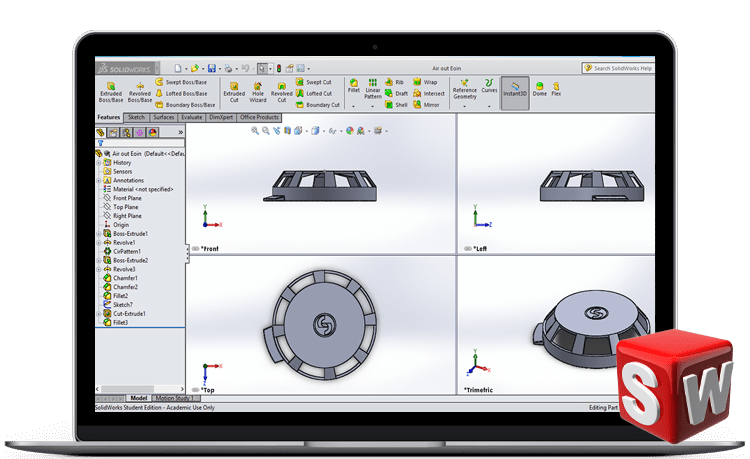
Task: Pick the Boundary Boss/Base tool
Action: tap(185, 105)
